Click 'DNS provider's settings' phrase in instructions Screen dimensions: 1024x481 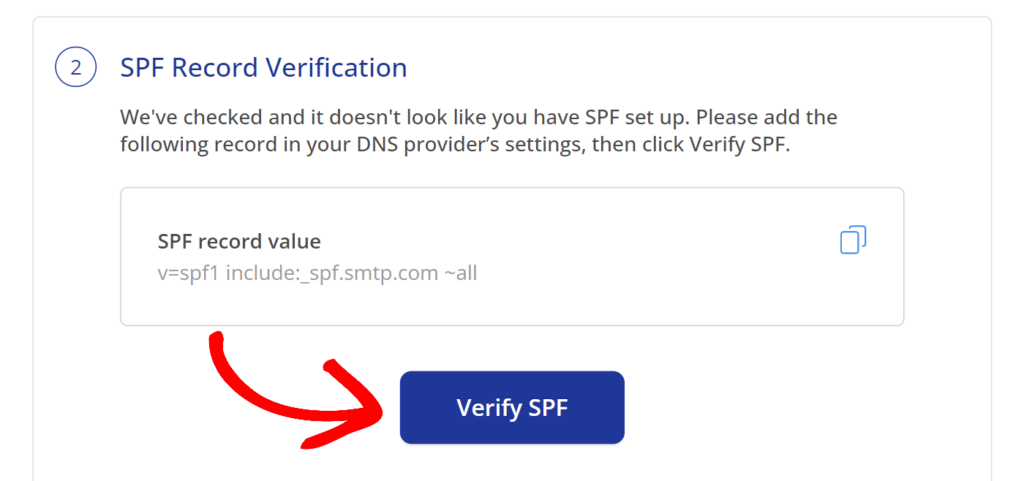pos(468,144)
